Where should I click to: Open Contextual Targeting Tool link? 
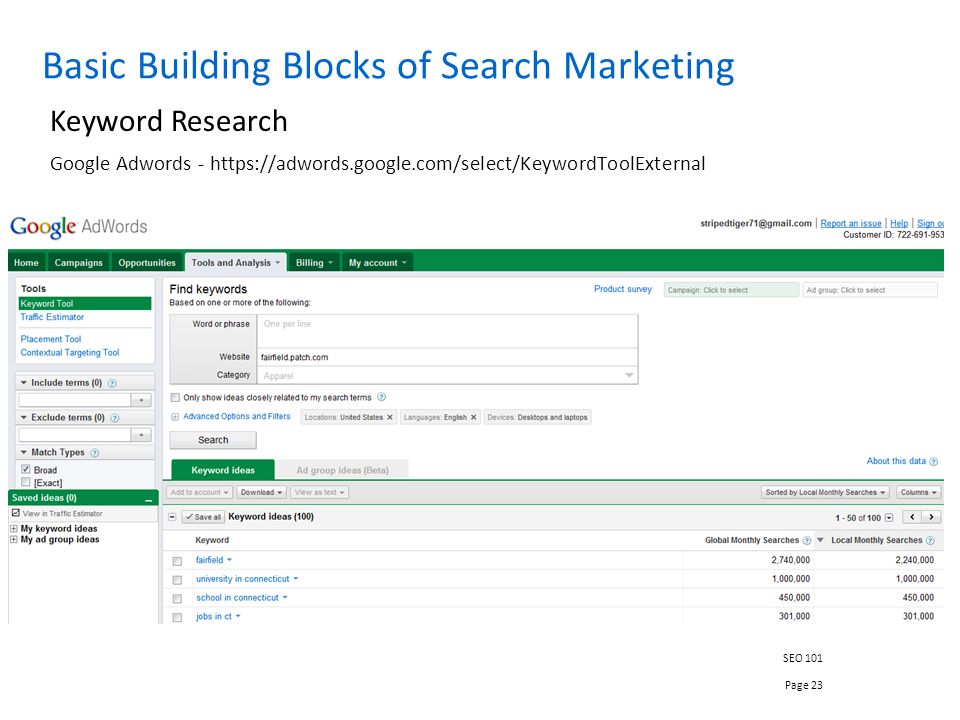click(70, 353)
